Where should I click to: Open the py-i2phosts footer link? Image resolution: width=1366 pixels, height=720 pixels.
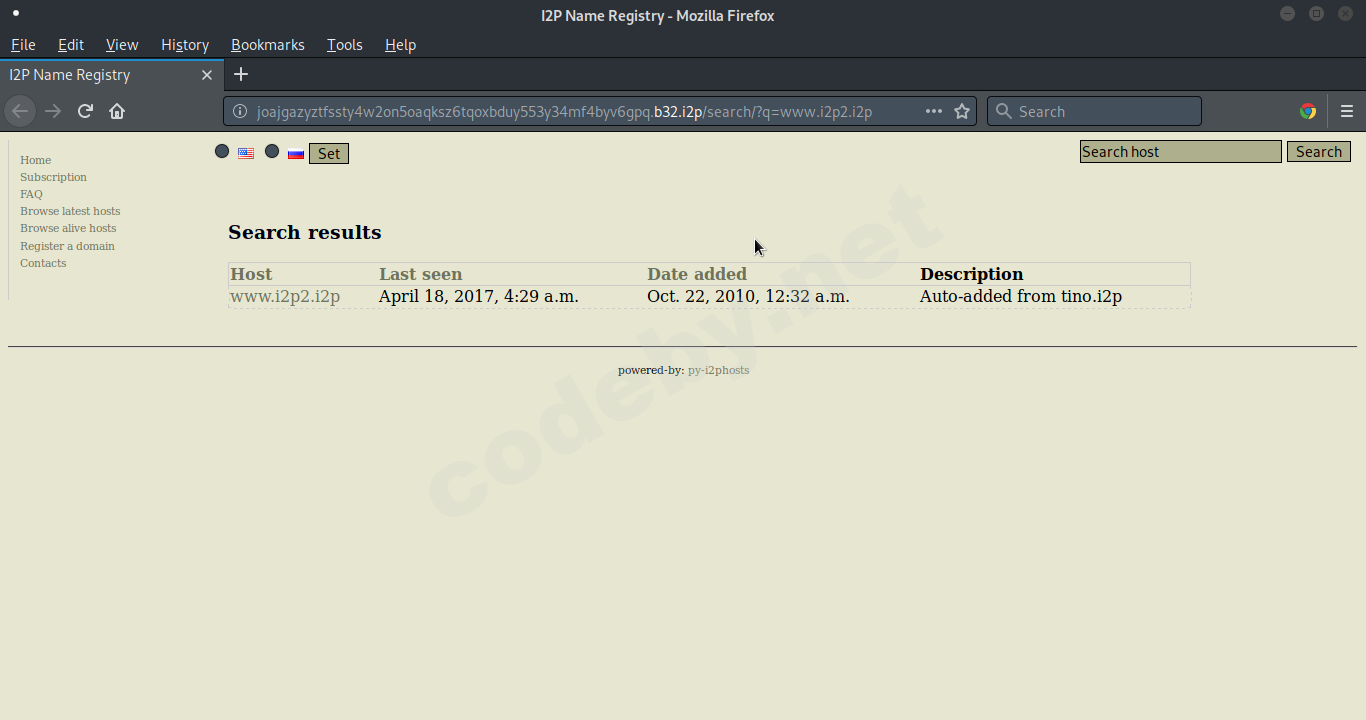[x=718, y=370]
